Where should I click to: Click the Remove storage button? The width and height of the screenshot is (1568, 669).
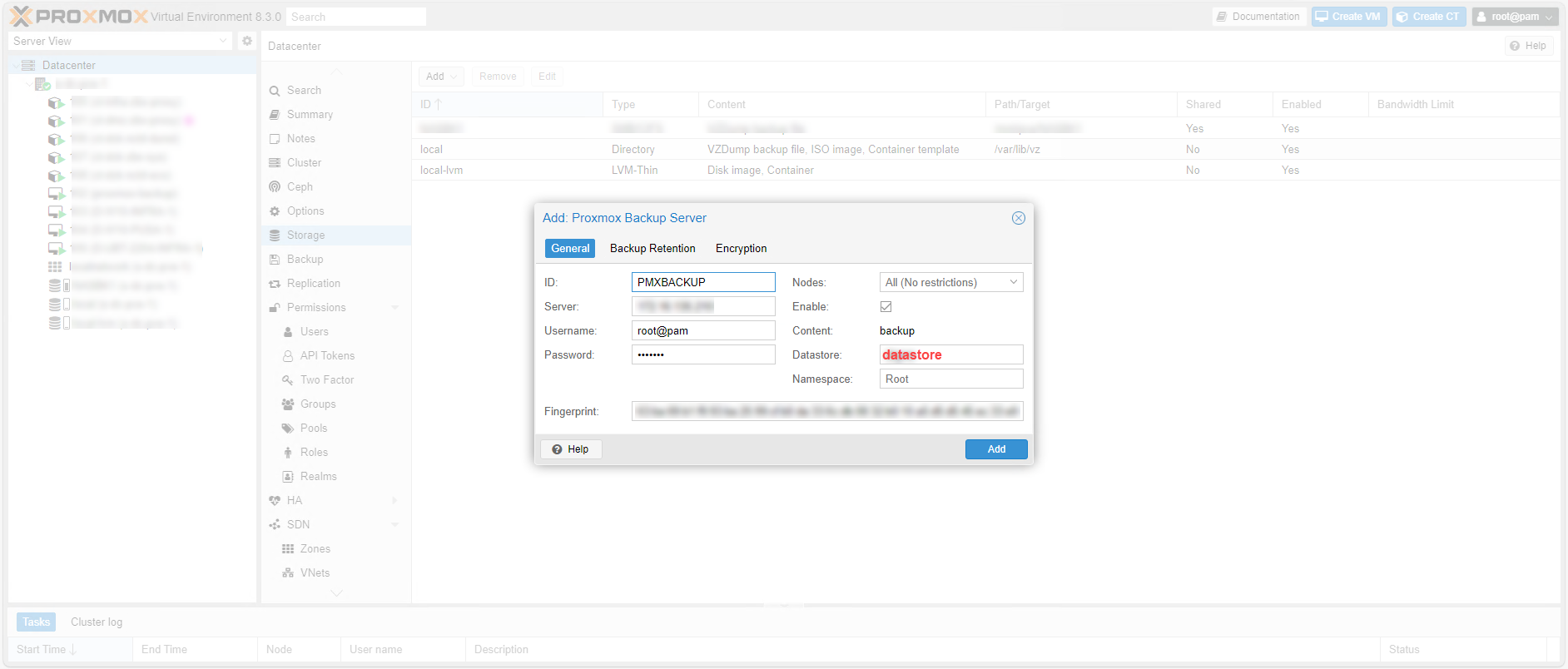tap(498, 77)
